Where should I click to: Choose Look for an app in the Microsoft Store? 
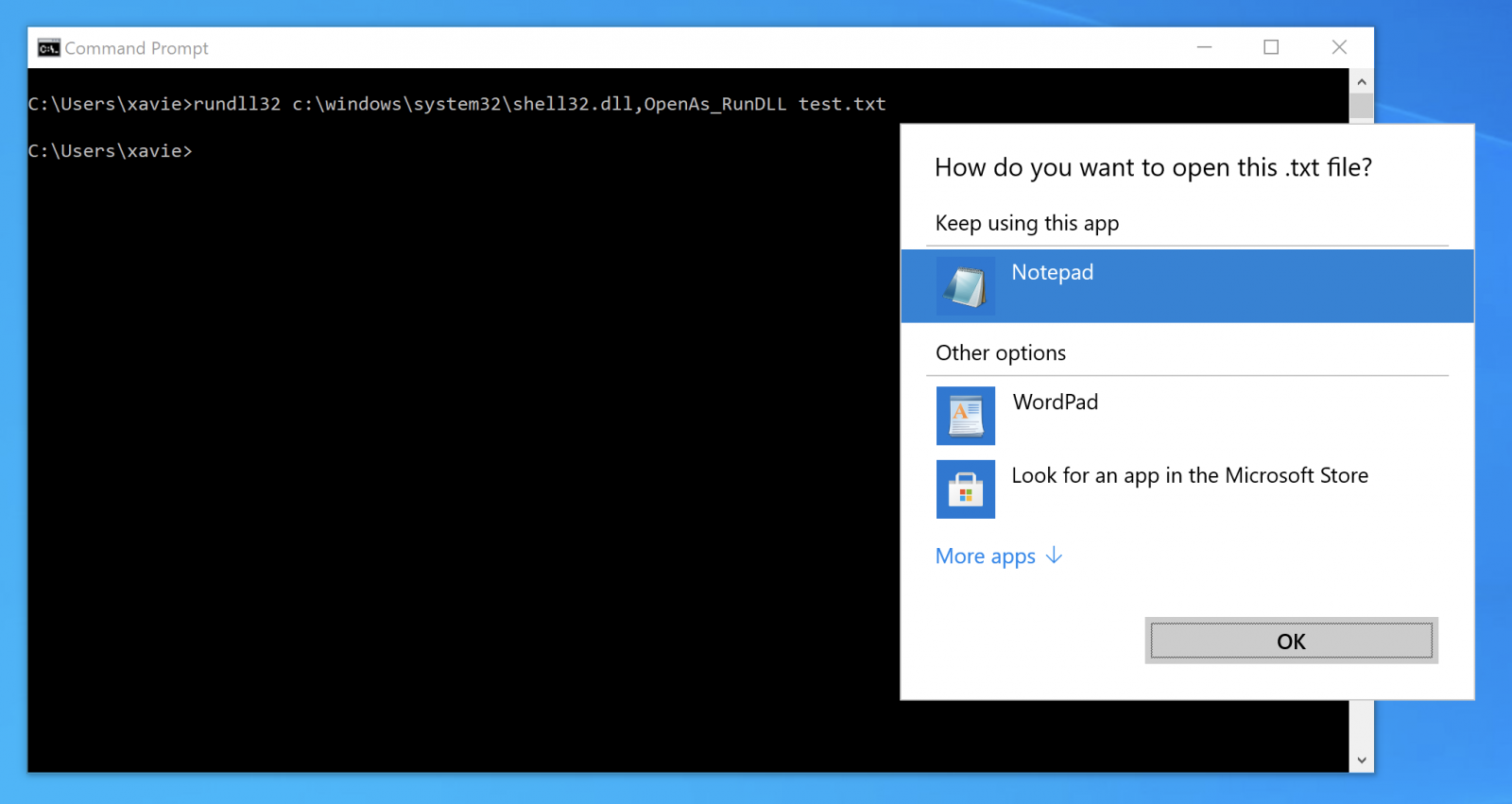(1189, 476)
